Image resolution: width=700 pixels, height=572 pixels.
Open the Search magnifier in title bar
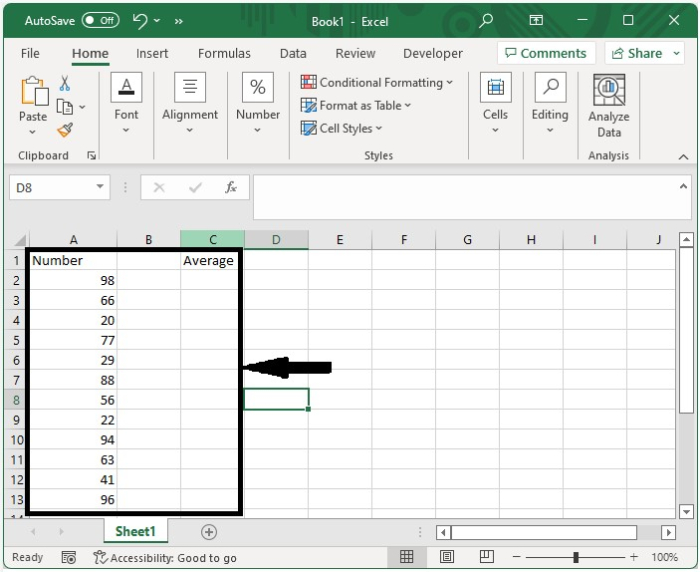[x=486, y=20]
